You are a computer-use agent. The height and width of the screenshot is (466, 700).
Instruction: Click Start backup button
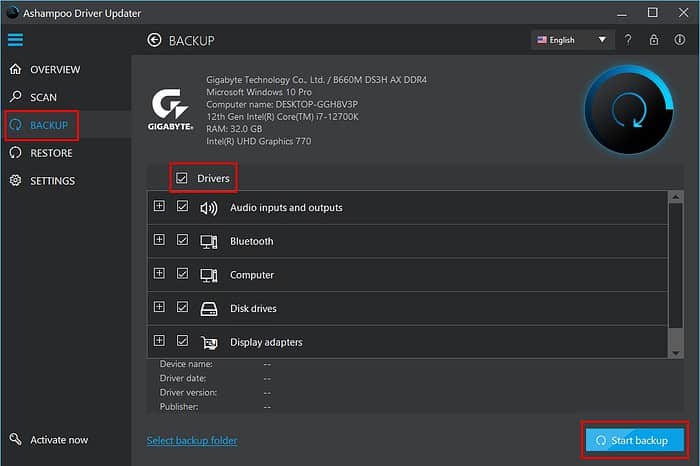click(x=634, y=440)
